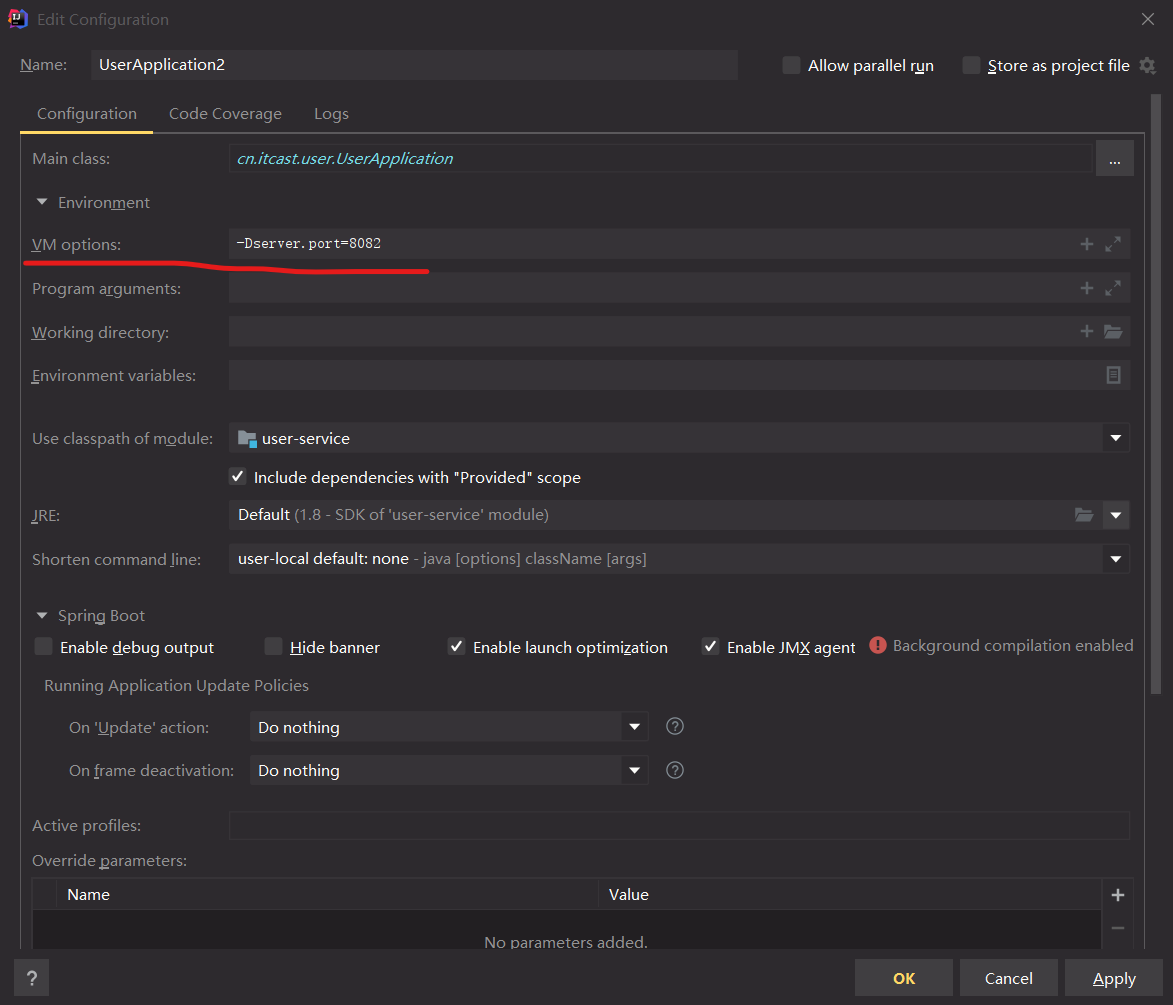Image resolution: width=1173 pixels, height=1005 pixels.
Task: Toggle the Hide banner checkbox
Action: [x=274, y=647]
